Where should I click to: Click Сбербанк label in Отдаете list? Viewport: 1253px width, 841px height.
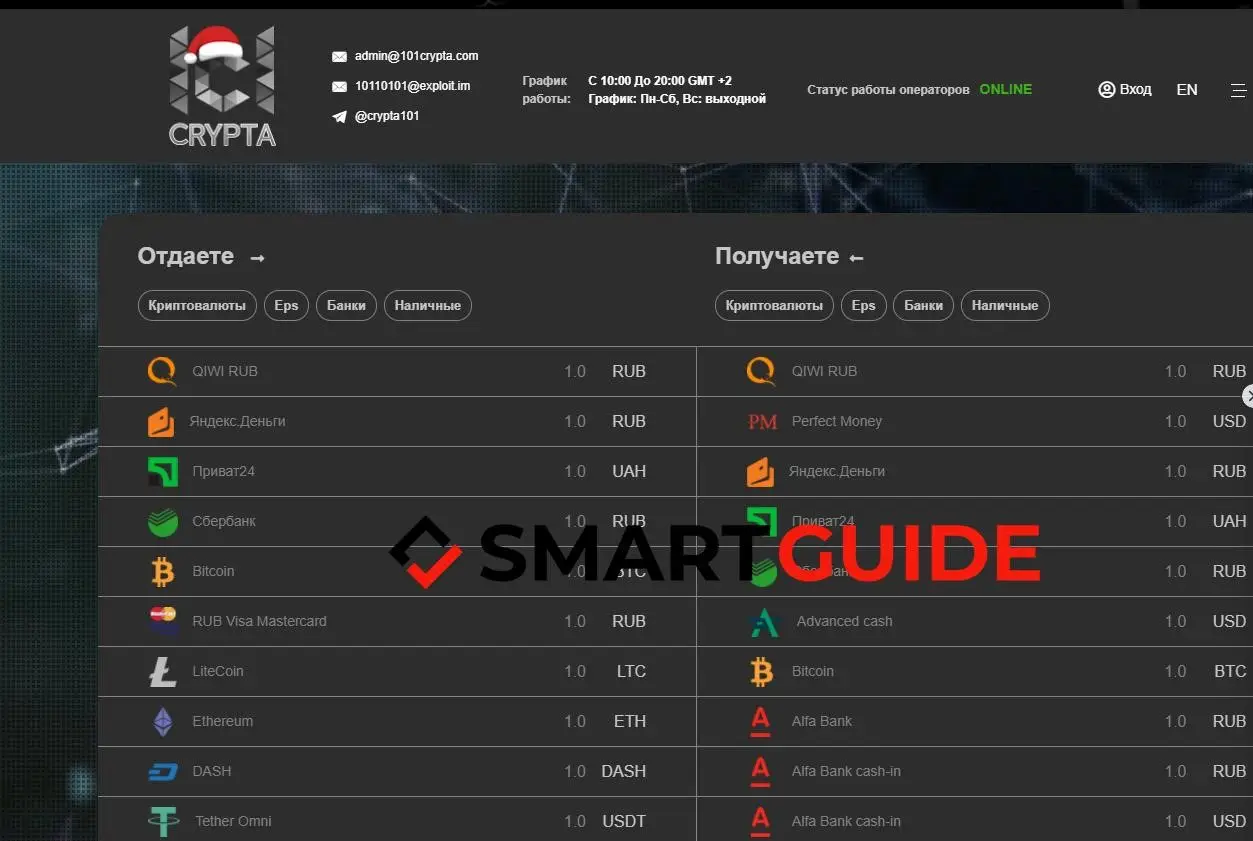(224, 521)
